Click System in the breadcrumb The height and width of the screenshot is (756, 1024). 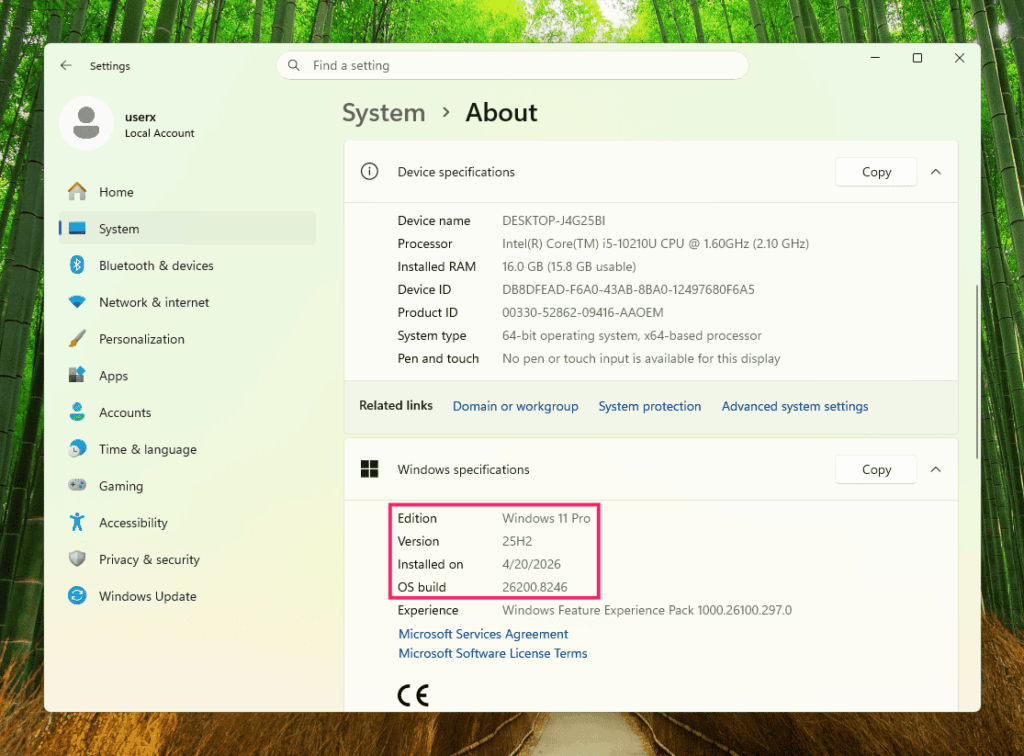coord(384,113)
